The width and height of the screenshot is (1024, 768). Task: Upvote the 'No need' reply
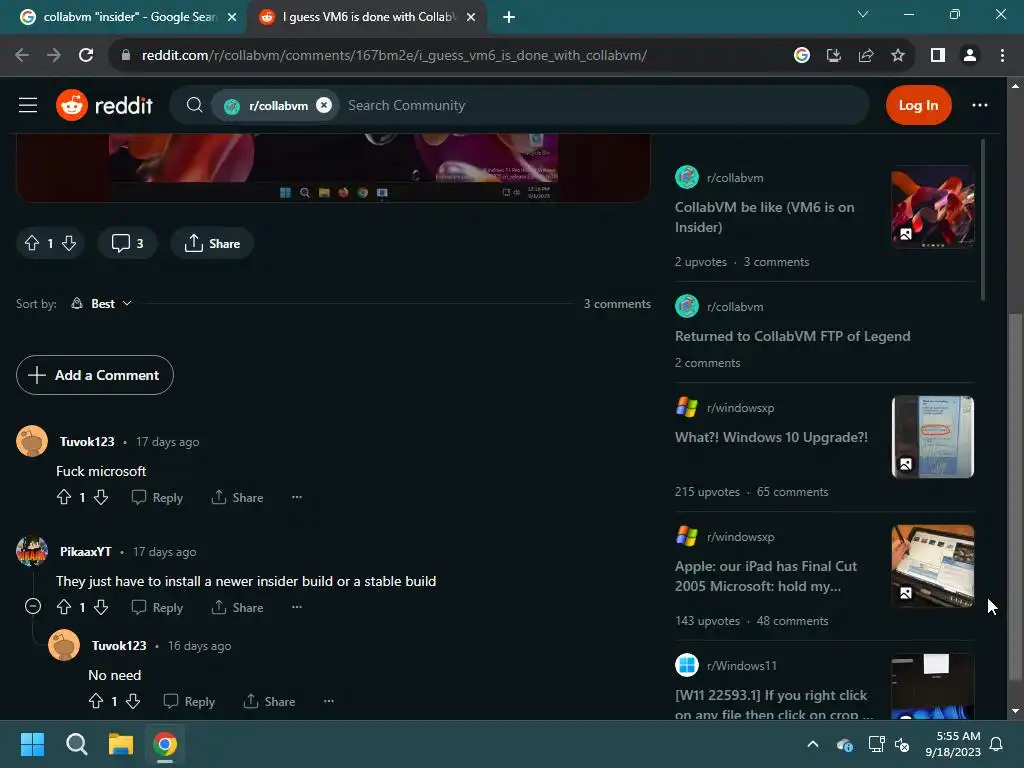pyautogui.click(x=95, y=701)
